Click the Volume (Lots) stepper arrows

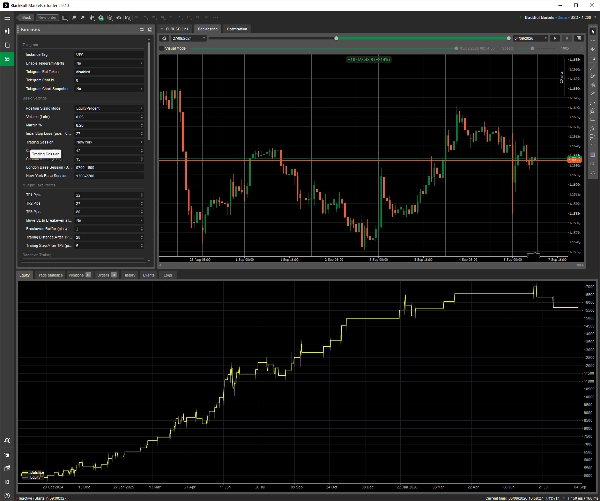point(142,117)
